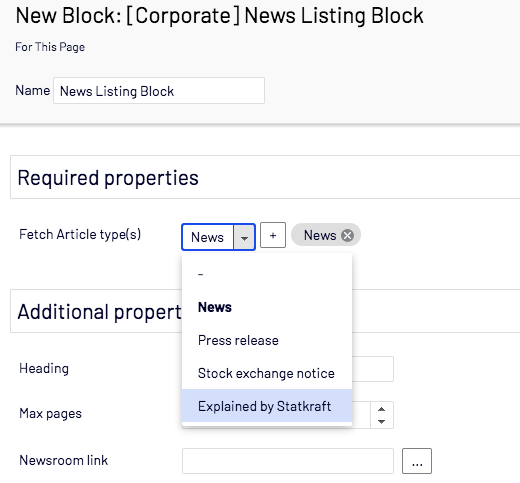The height and width of the screenshot is (483, 520).
Task: Decrease Max pages with down arrow
Action: tap(382, 422)
